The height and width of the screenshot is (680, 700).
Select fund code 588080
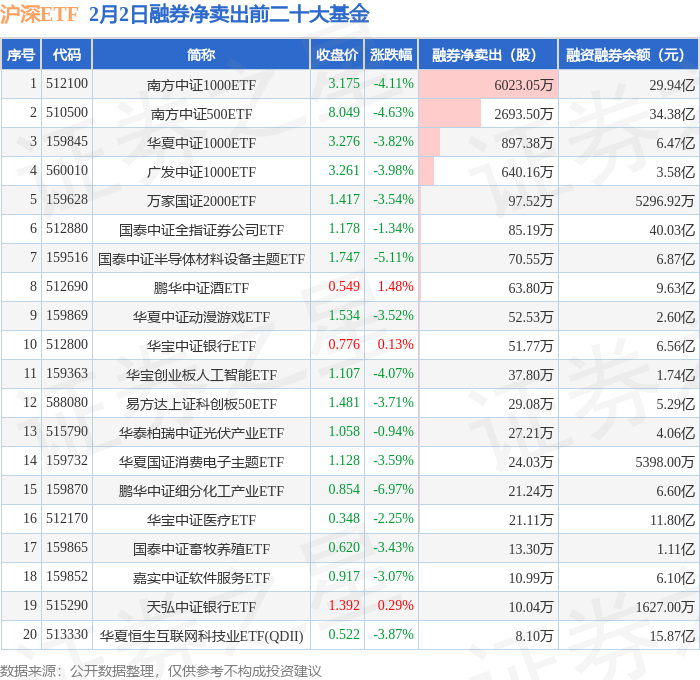(x=67, y=403)
